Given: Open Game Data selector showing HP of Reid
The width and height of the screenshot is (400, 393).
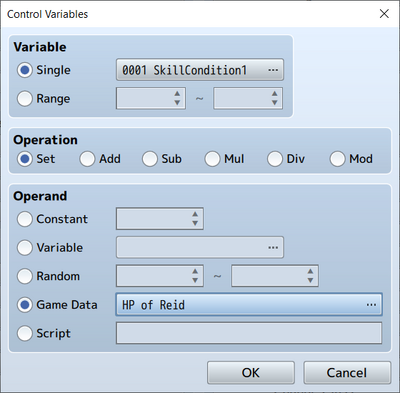Looking at the screenshot, I should point(249,304).
